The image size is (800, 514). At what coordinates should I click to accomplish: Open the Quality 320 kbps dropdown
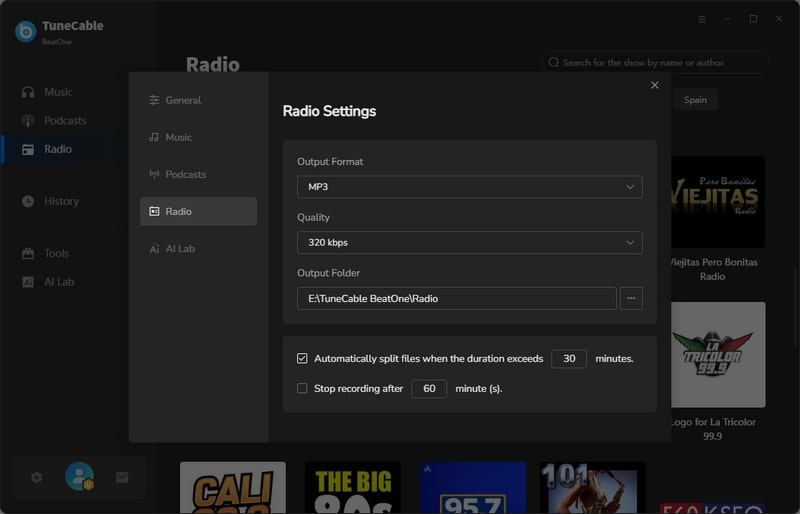point(469,242)
